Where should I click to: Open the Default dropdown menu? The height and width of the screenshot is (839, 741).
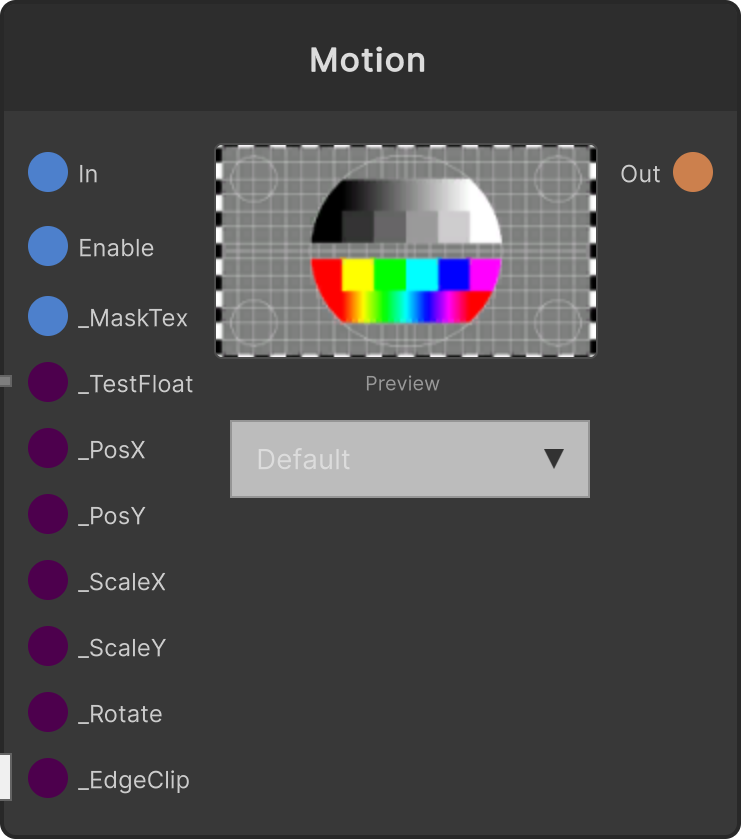[x=410, y=459]
